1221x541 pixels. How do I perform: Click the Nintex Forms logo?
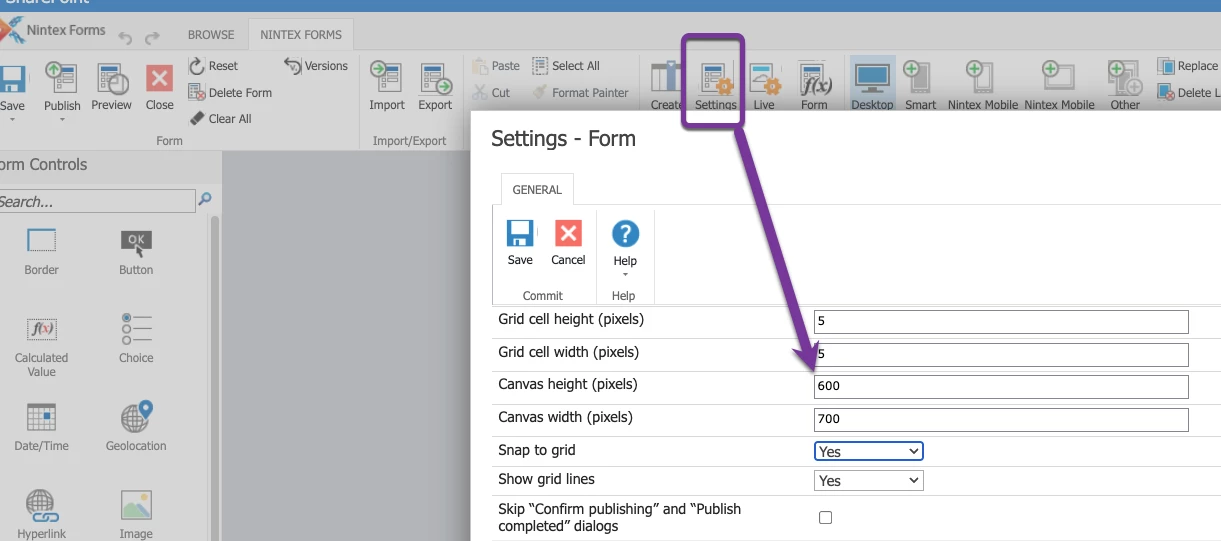pyautogui.click(x=55, y=30)
